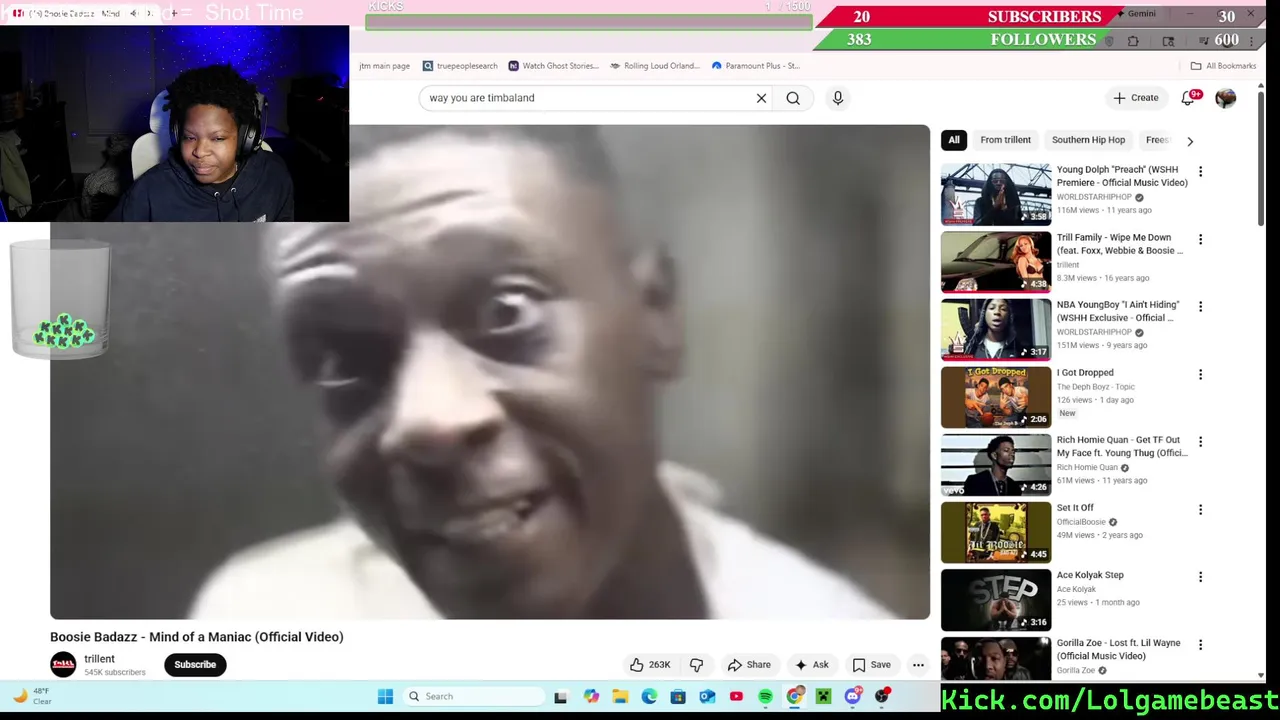Open Discord from the taskbar
This screenshot has width=1280, height=720.
point(852,696)
